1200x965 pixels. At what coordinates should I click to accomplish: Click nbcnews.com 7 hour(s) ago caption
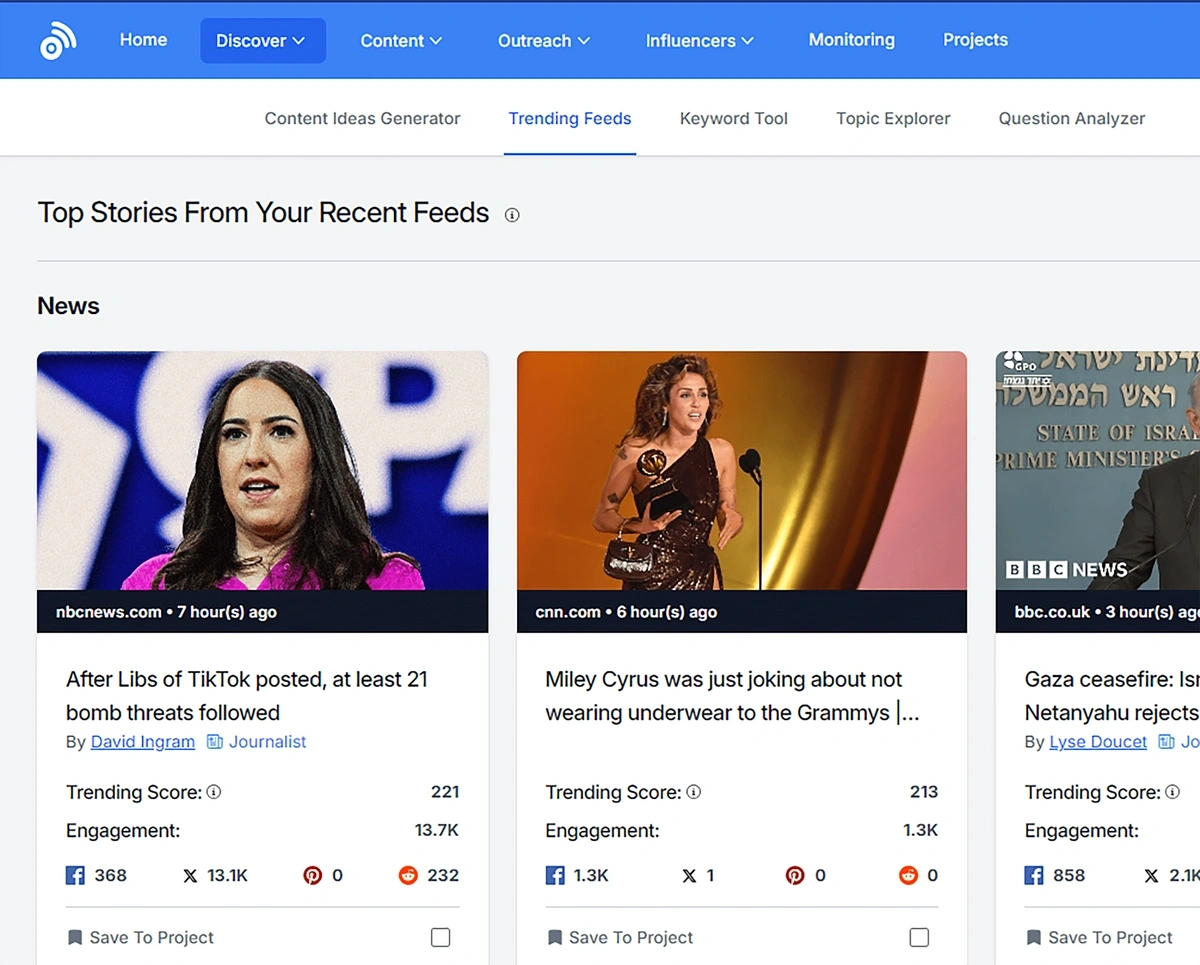click(166, 612)
